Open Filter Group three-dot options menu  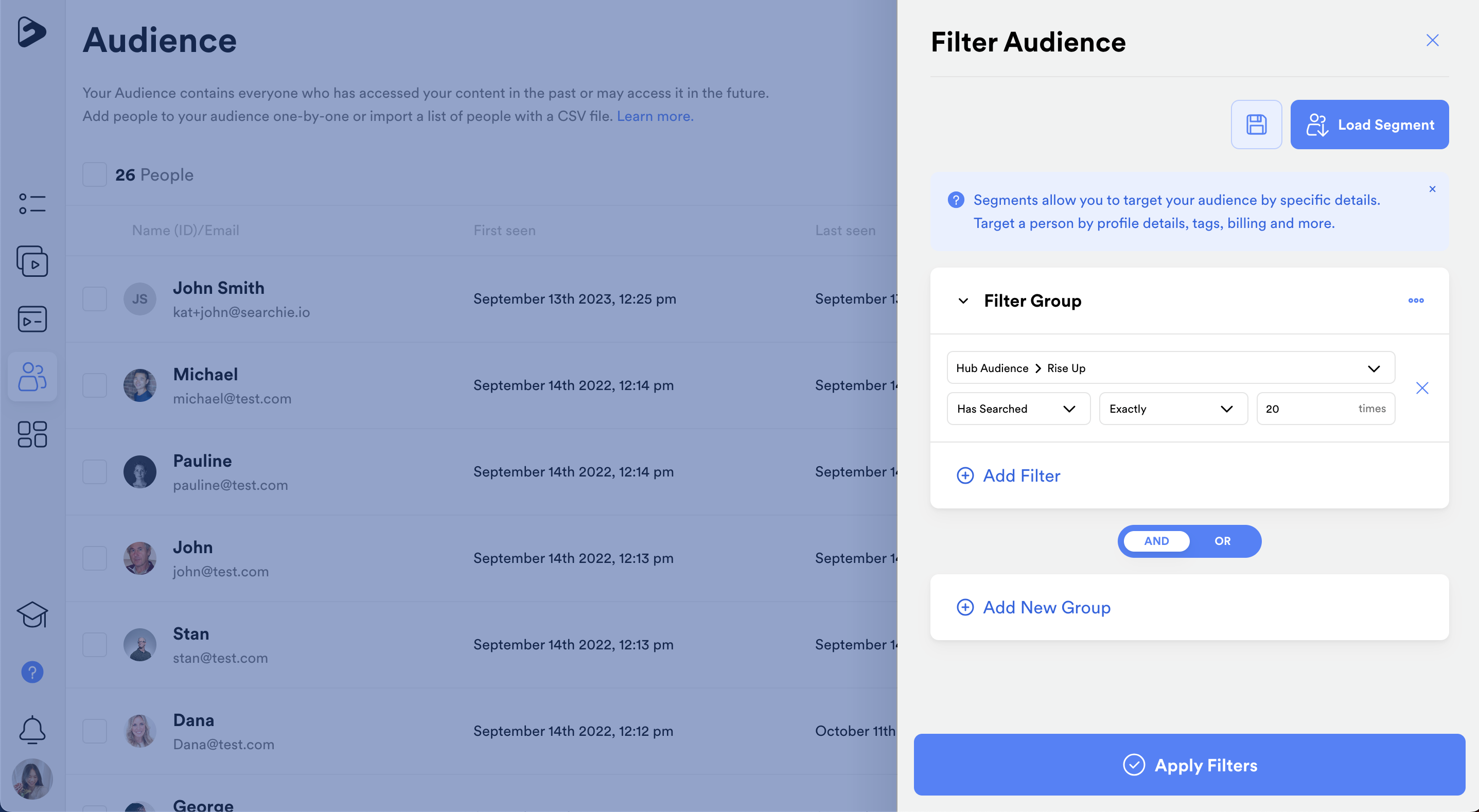click(x=1415, y=301)
